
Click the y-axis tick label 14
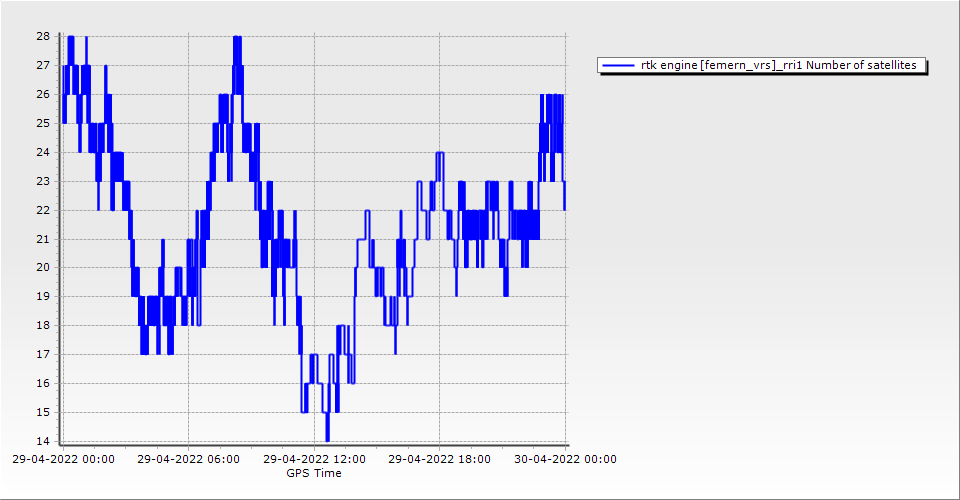tap(43, 441)
